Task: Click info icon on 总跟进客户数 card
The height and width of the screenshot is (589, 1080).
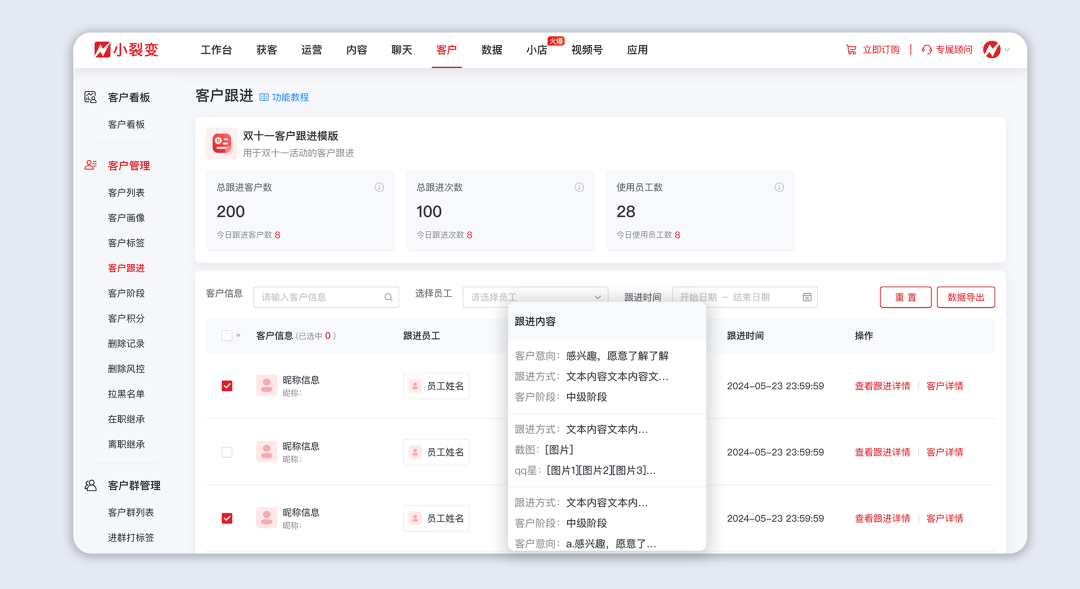Action: pyautogui.click(x=379, y=187)
